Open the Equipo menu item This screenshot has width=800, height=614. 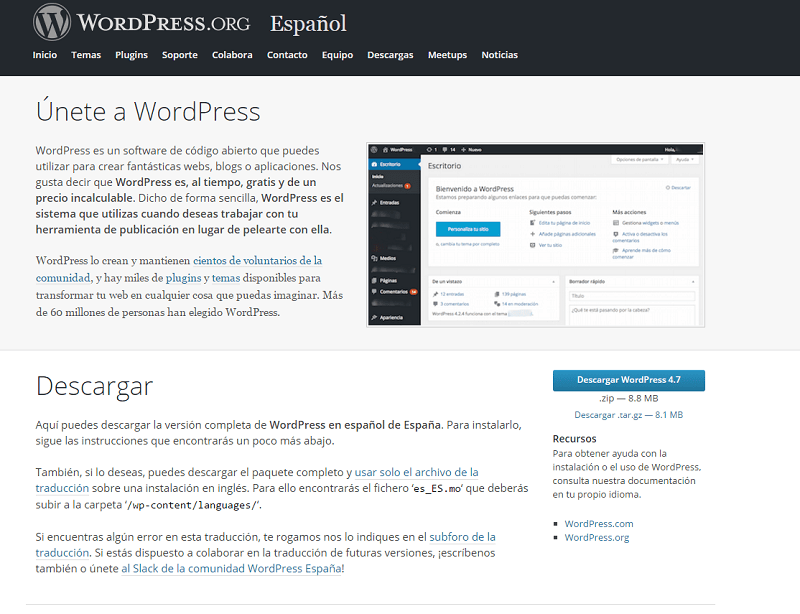(337, 55)
